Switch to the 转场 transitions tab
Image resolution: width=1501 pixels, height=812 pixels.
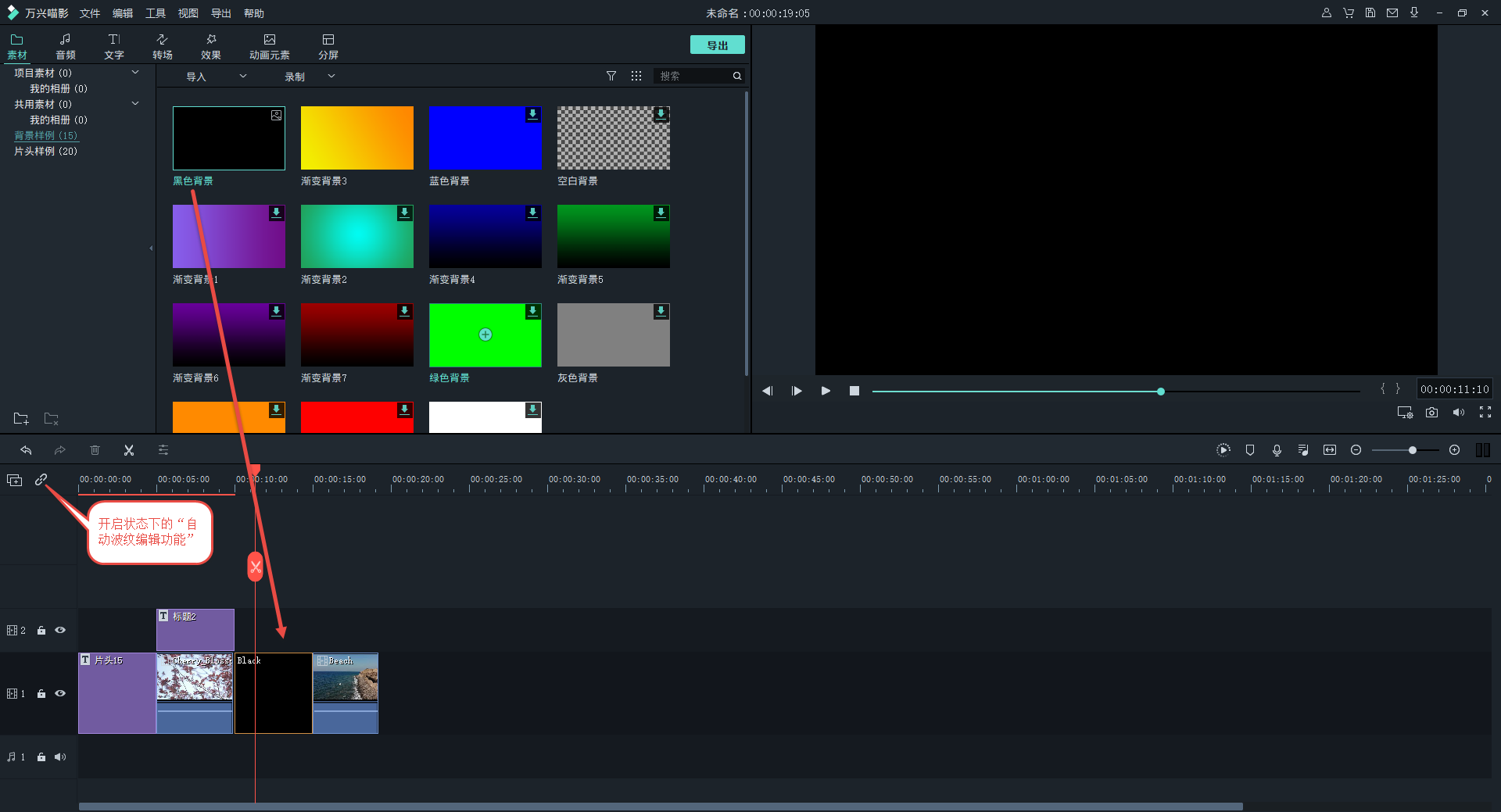(x=163, y=46)
